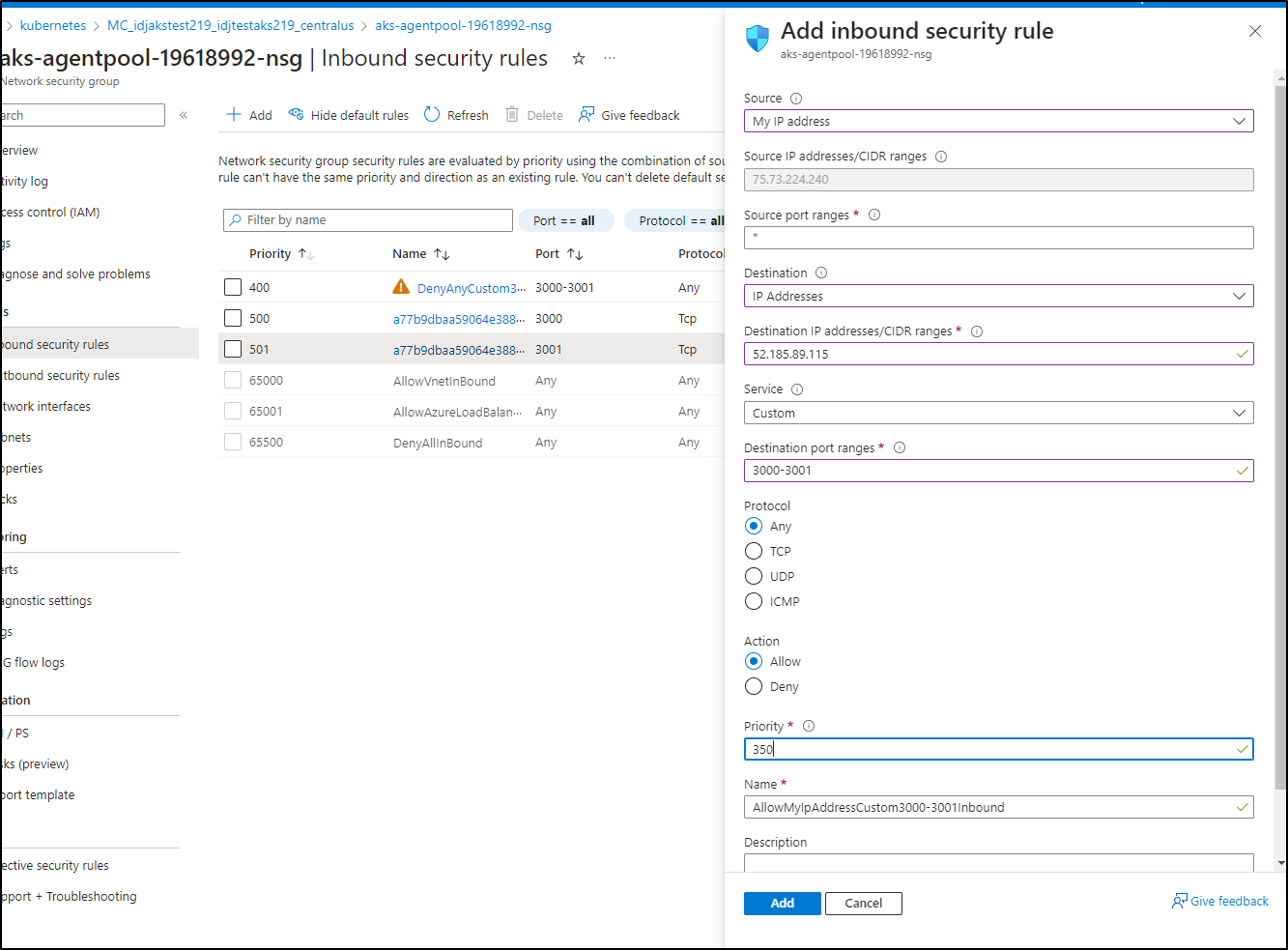Click Destination port ranges info icon
Image resolution: width=1288 pixels, height=950 pixels.
pos(900,448)
